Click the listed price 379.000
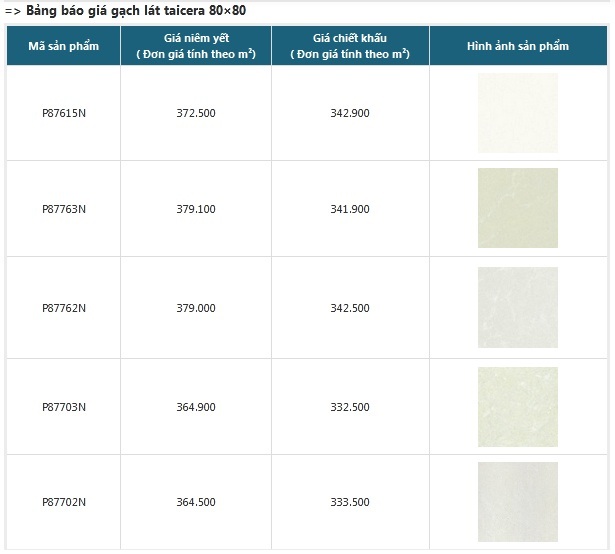Screen dimensions: 615x554 click(x=196, y=308)
